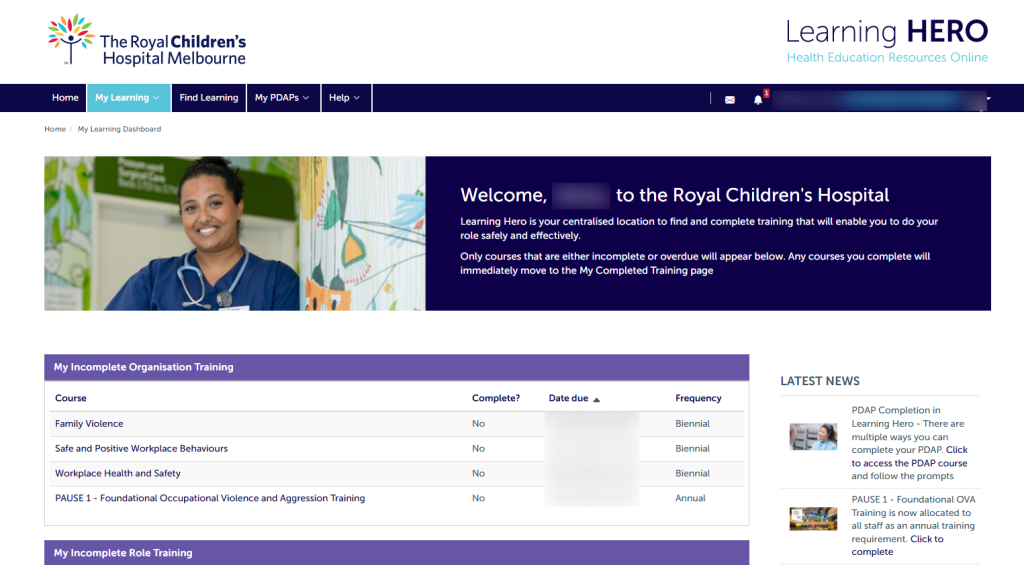The width and height of the screenshot is (1024, 565).
Task: Open the PDAP Completion news thumbnail
Action: (813, 437)
